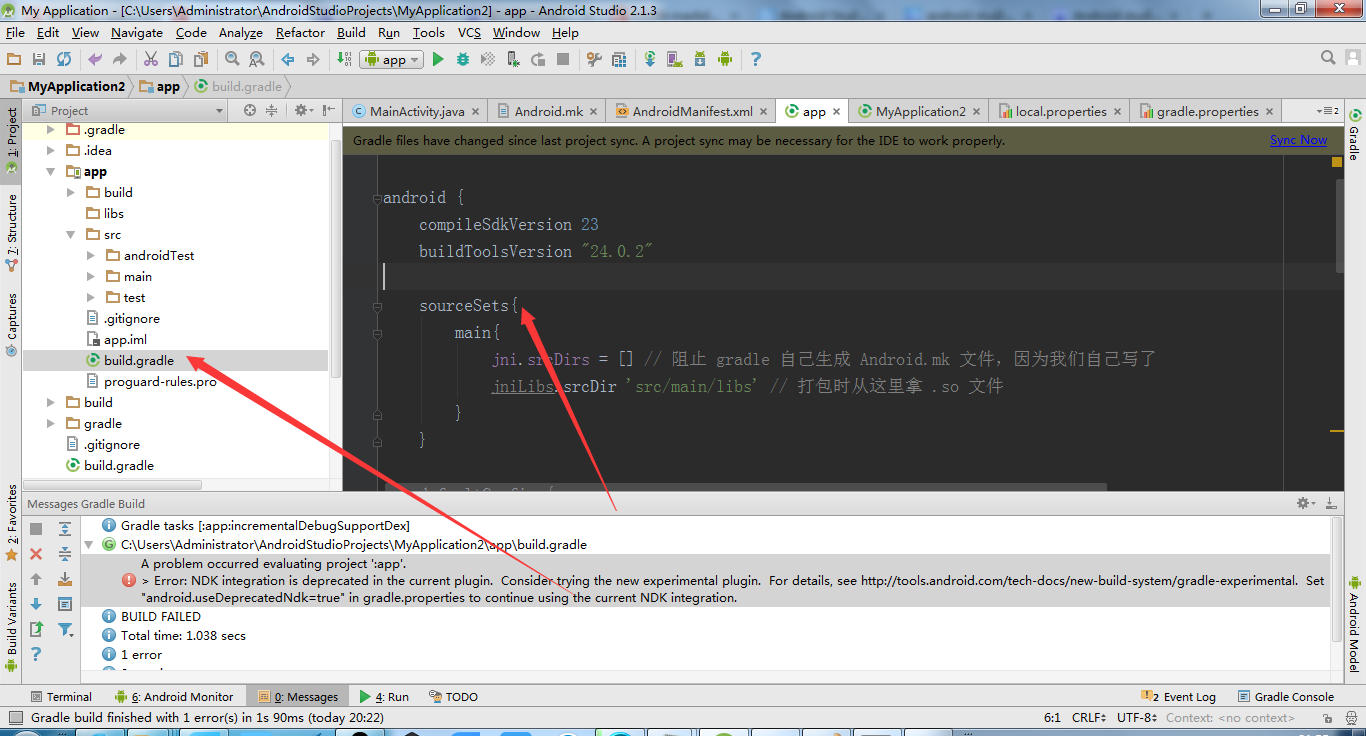This screenshot has width=1366, height=736.
Task: Close the Android.mk tab
Action: click(x=594, y=112)
